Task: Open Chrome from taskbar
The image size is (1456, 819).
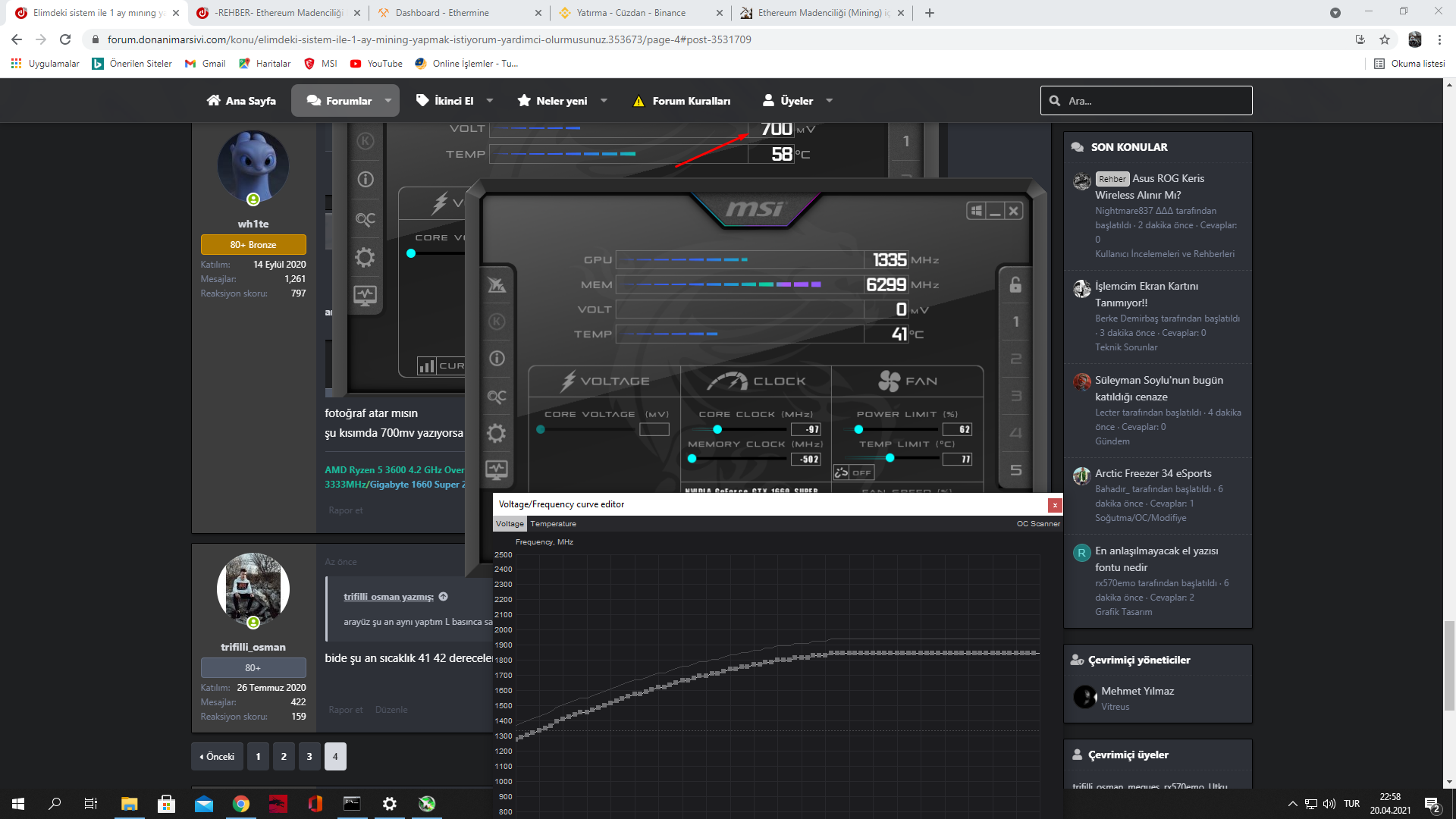Action: point(241,804)
